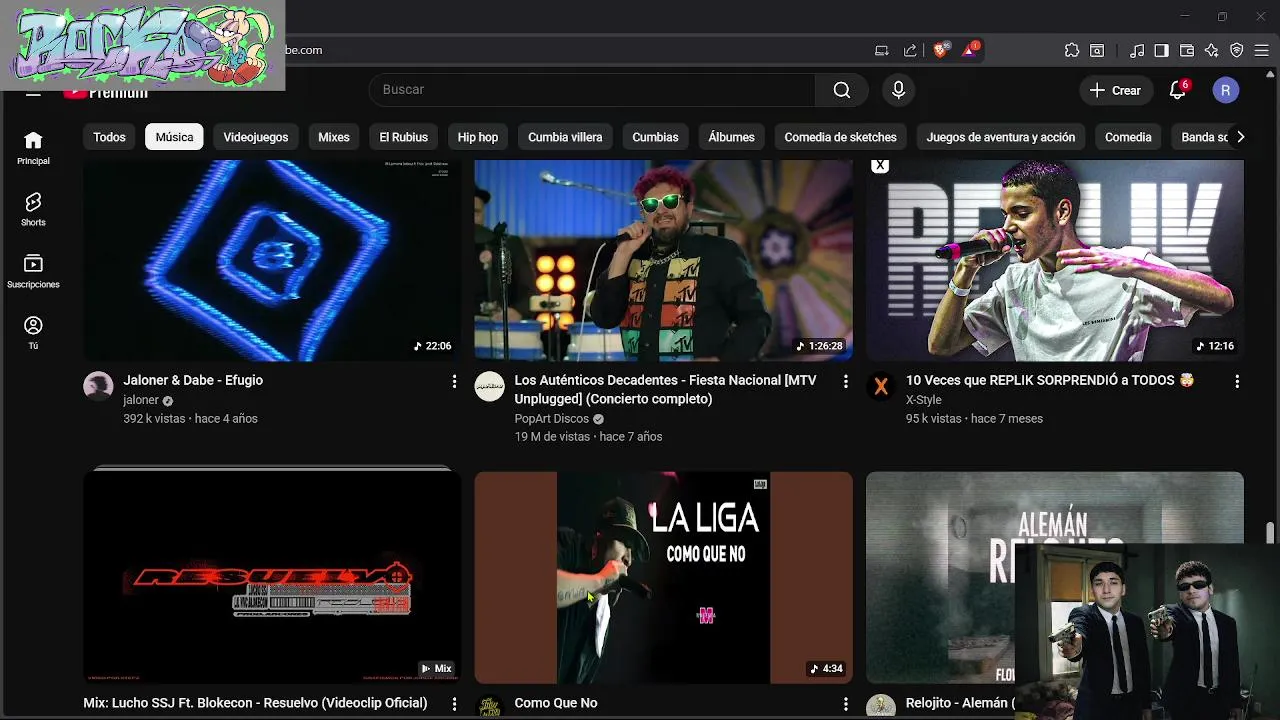This screenshot has height=720, width=1280.
Task: Select the Hip hop filter chip
Action: tap(478, 137)
